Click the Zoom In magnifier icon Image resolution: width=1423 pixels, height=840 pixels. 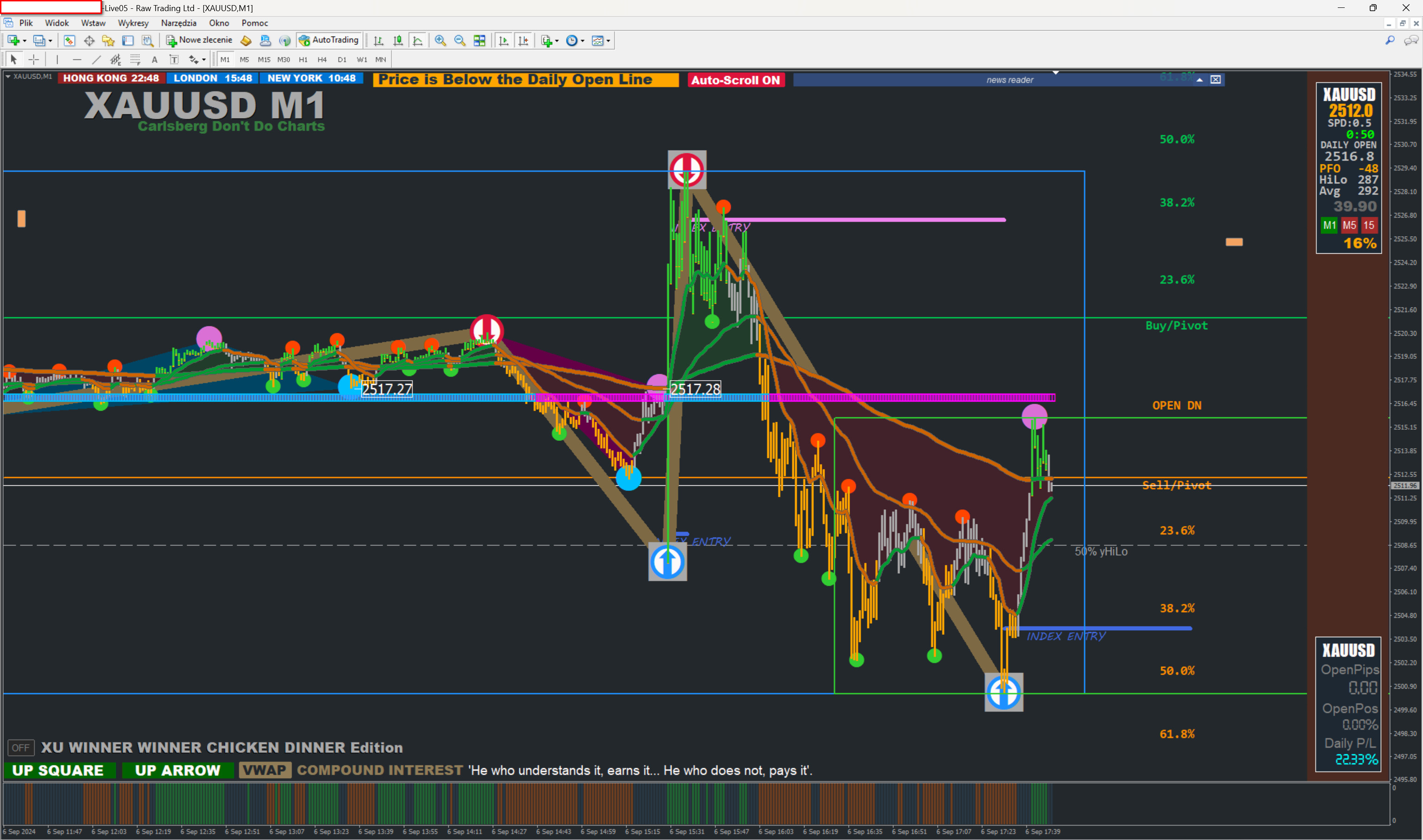[x=440, y=41]
